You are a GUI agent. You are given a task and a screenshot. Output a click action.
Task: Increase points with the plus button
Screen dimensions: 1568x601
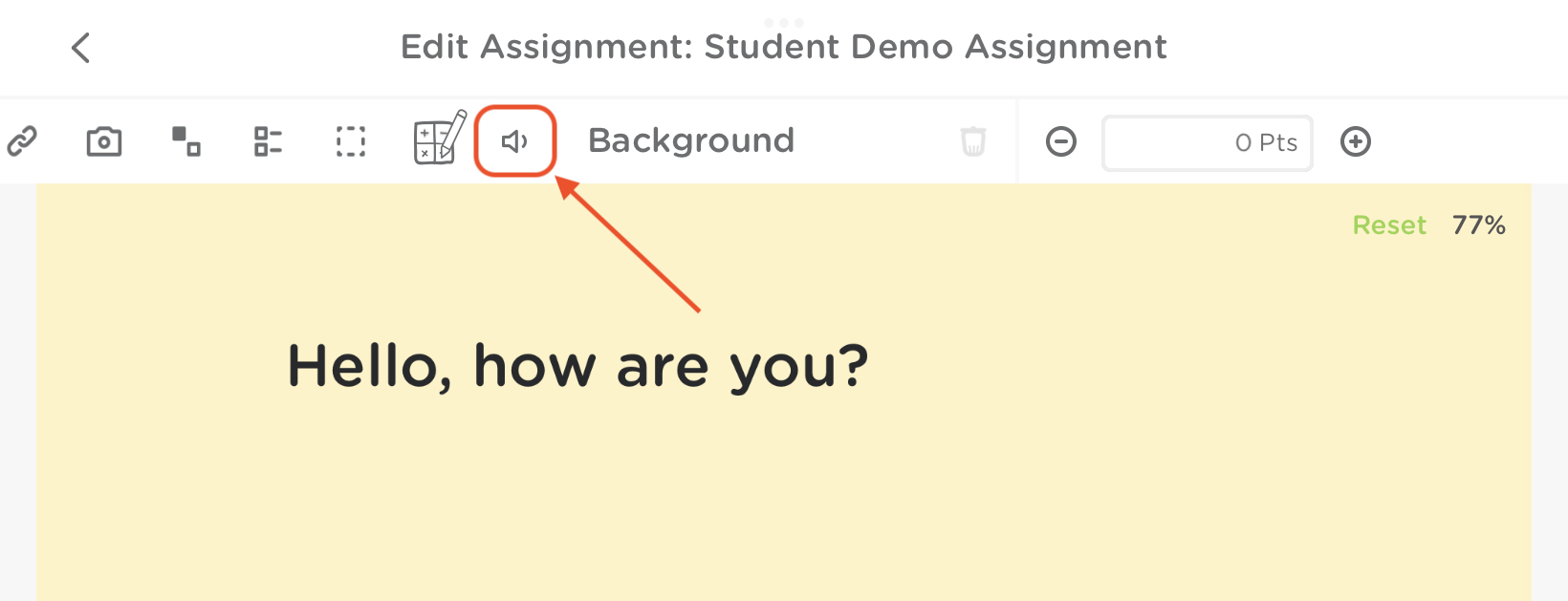pos(1355,142)
